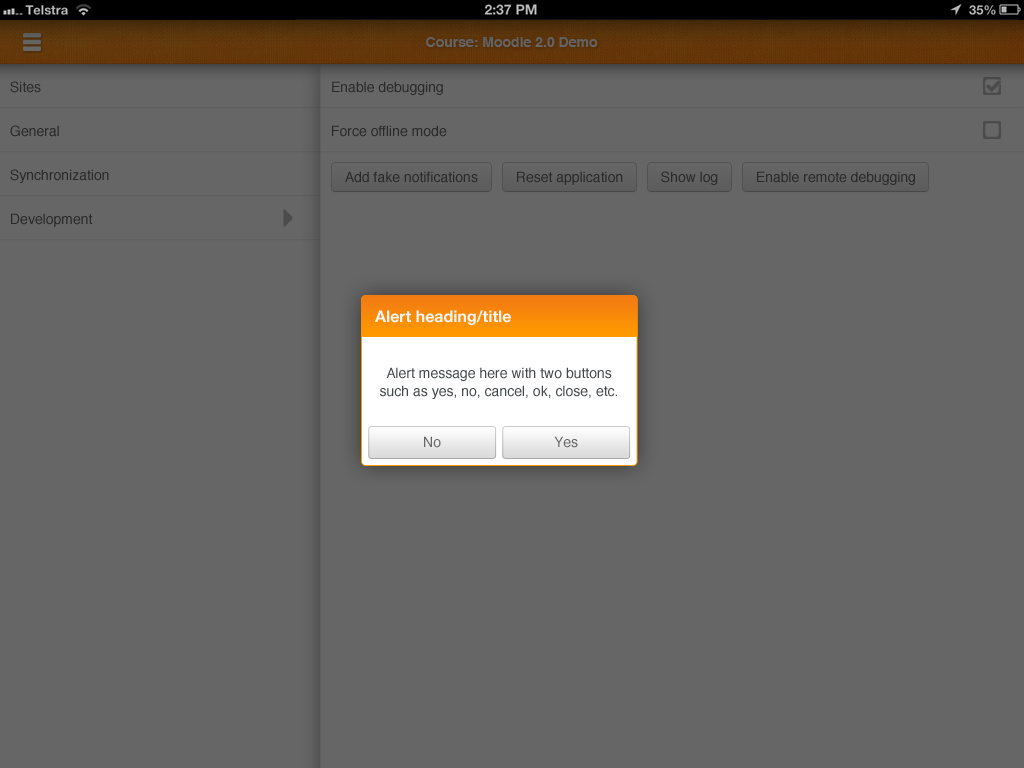1024x768 pixels.
Task: Tap the Wi-Fi status icon
Action: (83, 10)
